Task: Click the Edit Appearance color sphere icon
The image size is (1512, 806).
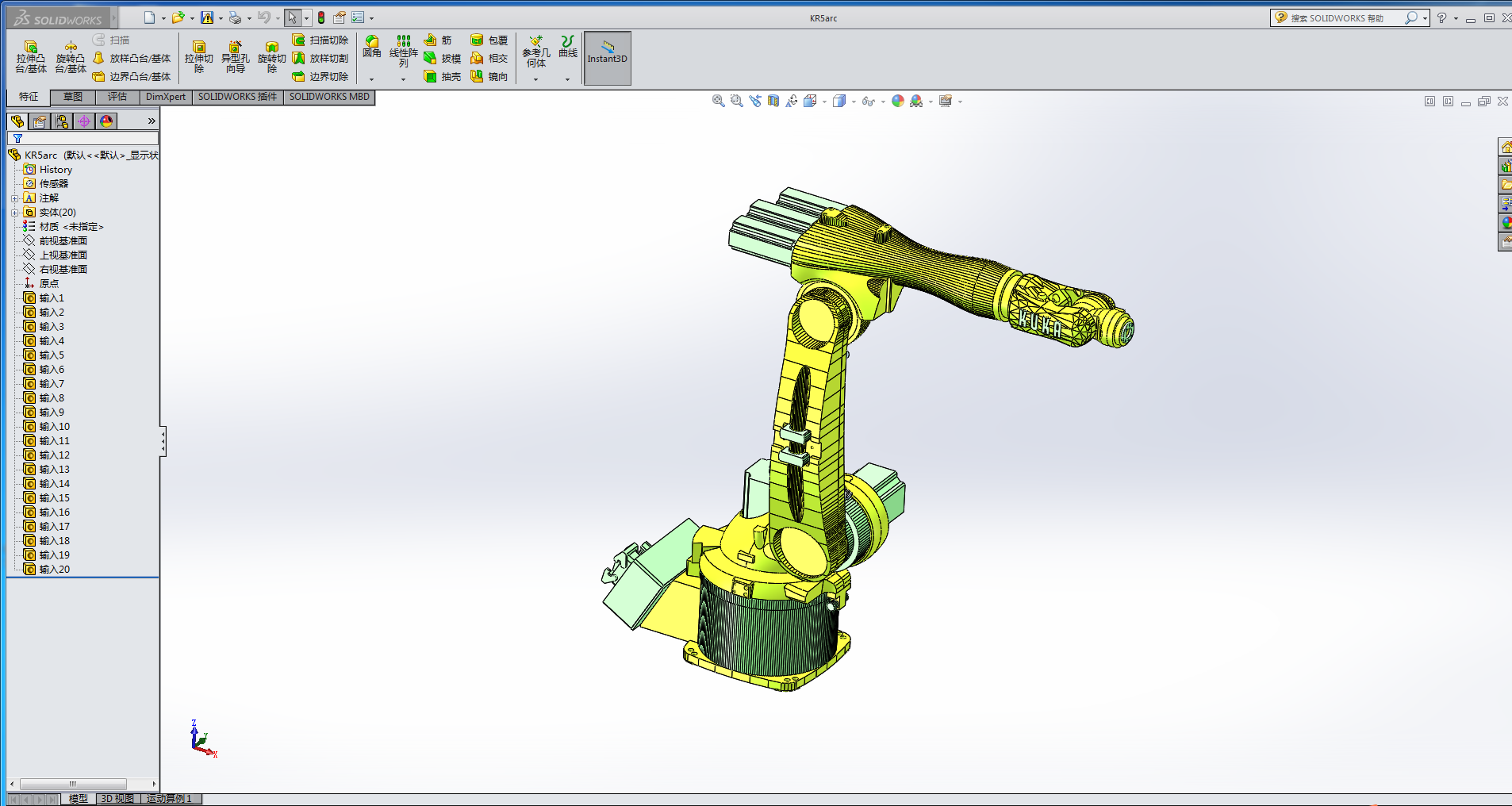Action: tap(898, 101)
